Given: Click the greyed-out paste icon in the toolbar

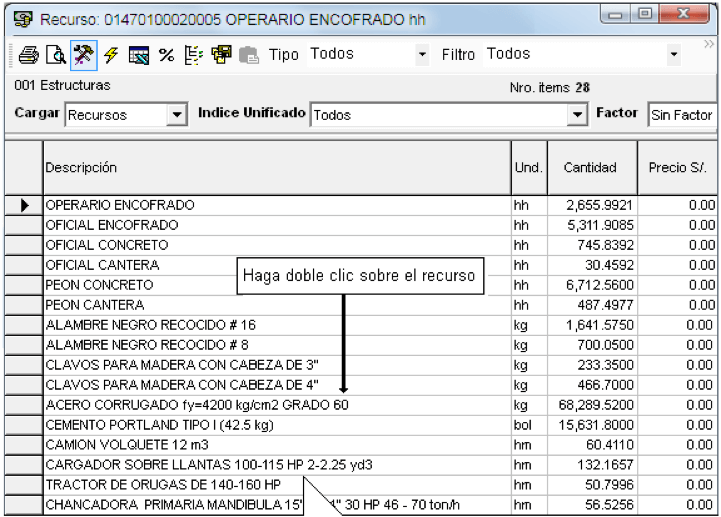Looking at the screenshot, I should pos(249,55).
